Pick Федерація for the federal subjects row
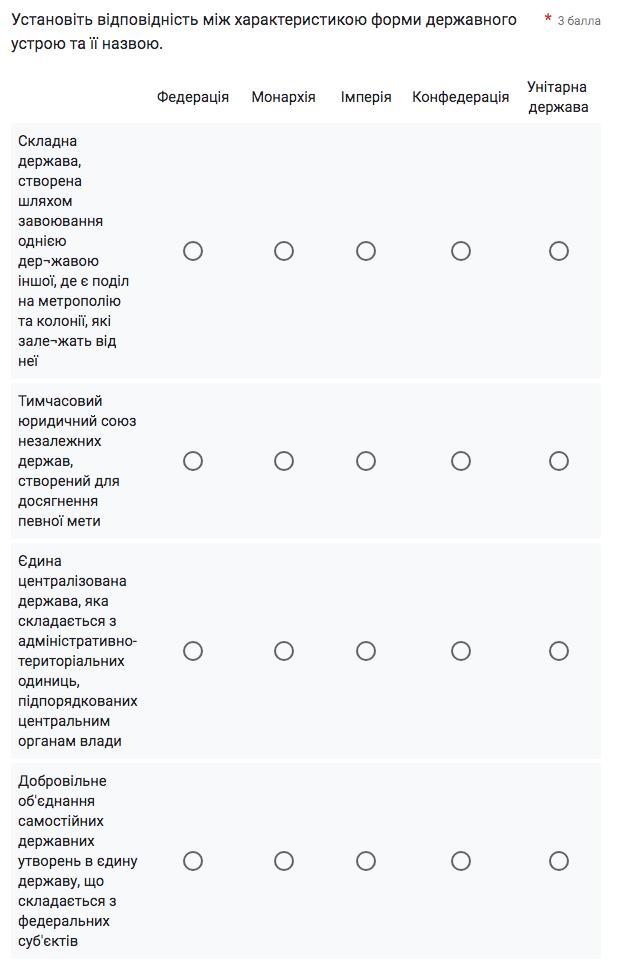Screen dimensions: 620x973 [193, 861]
